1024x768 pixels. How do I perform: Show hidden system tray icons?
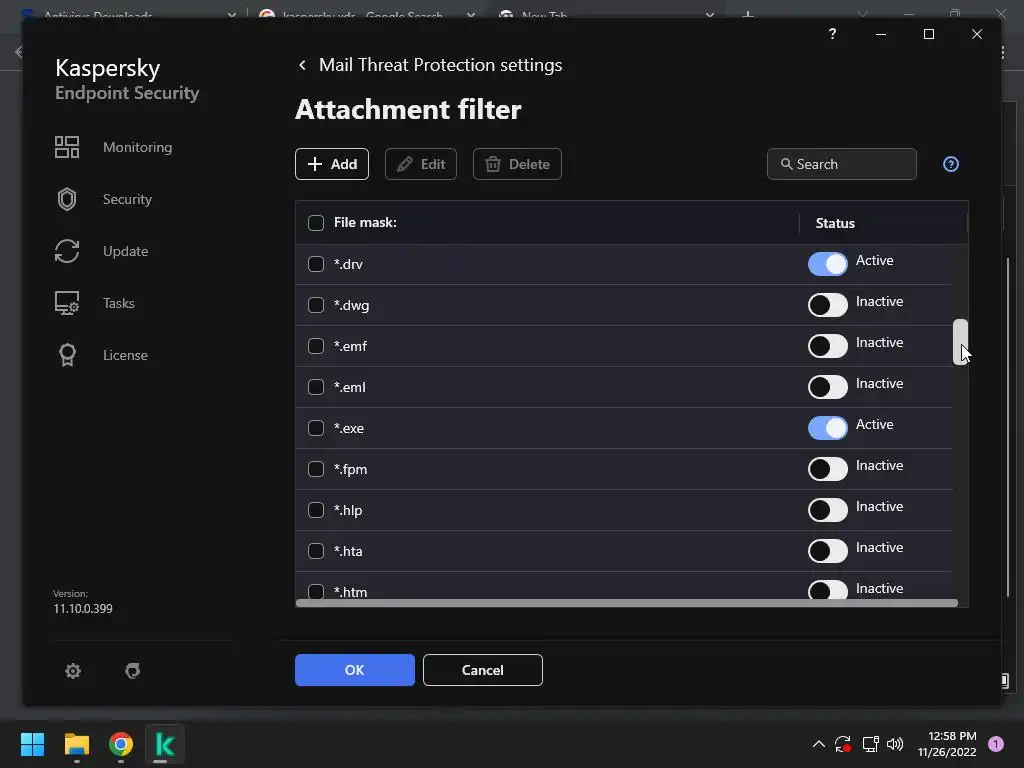[x=818, y=744]
